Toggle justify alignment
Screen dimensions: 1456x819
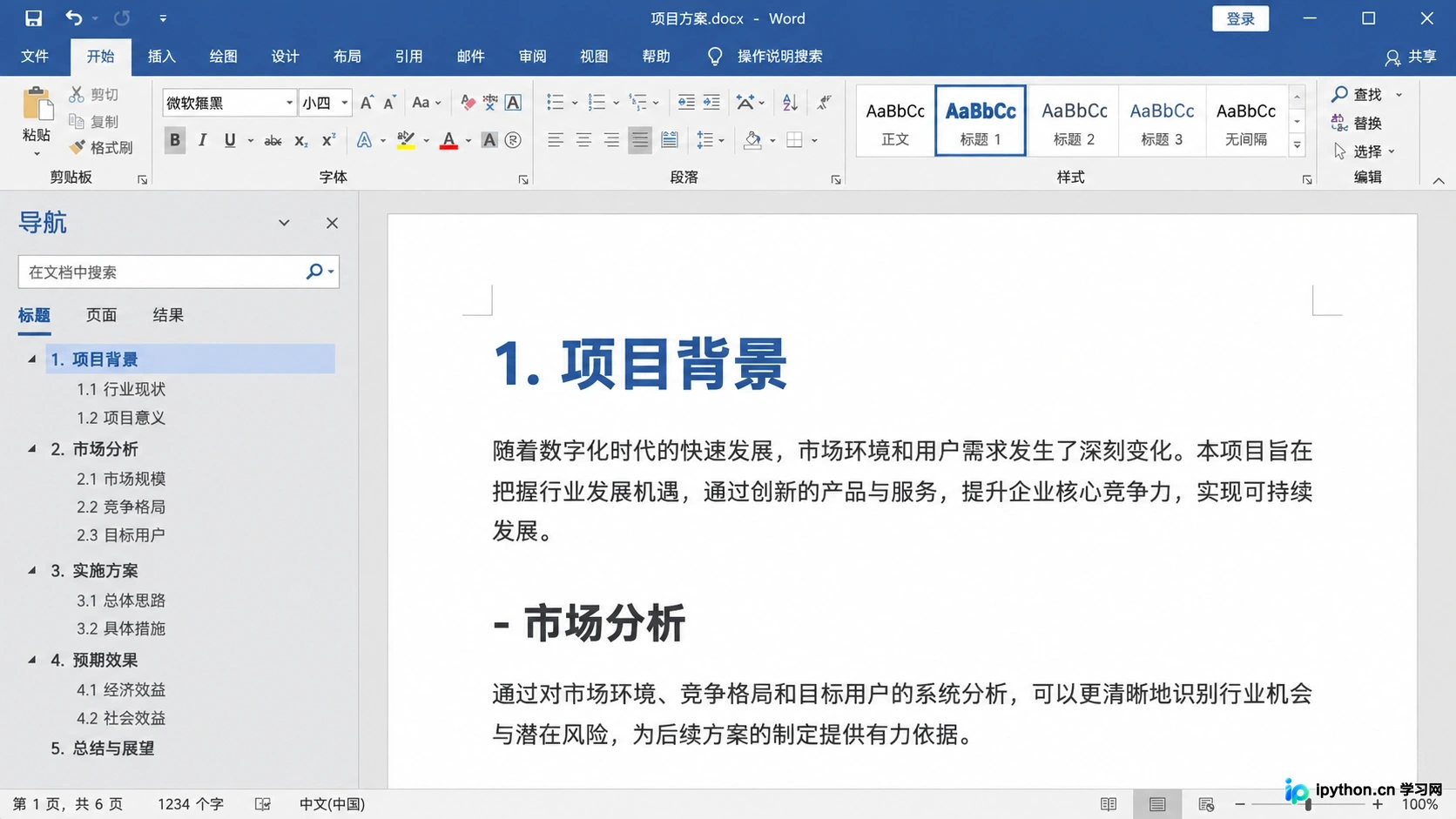[640, 140]
